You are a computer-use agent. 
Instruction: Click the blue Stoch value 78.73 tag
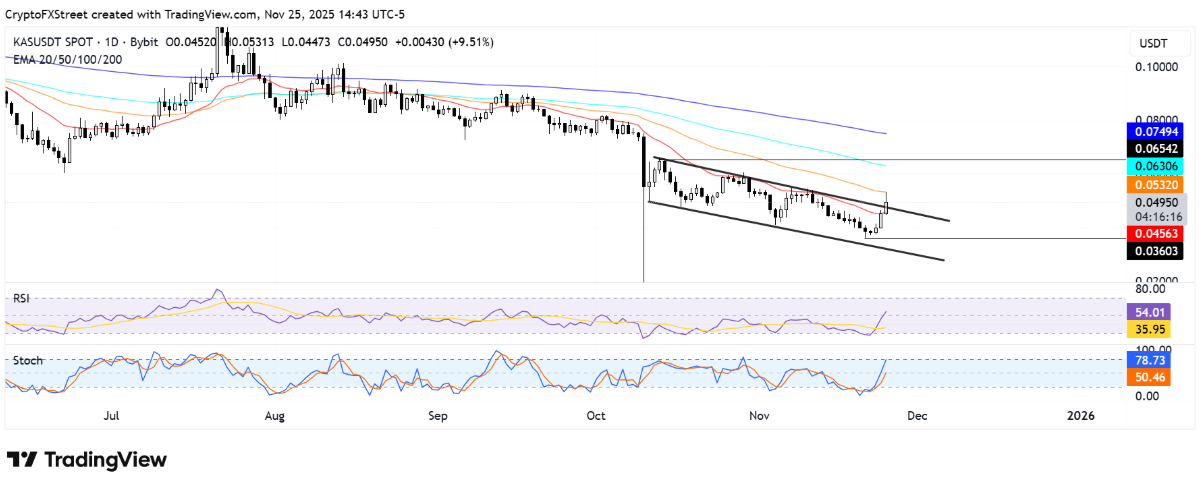tap(1158, 358)
